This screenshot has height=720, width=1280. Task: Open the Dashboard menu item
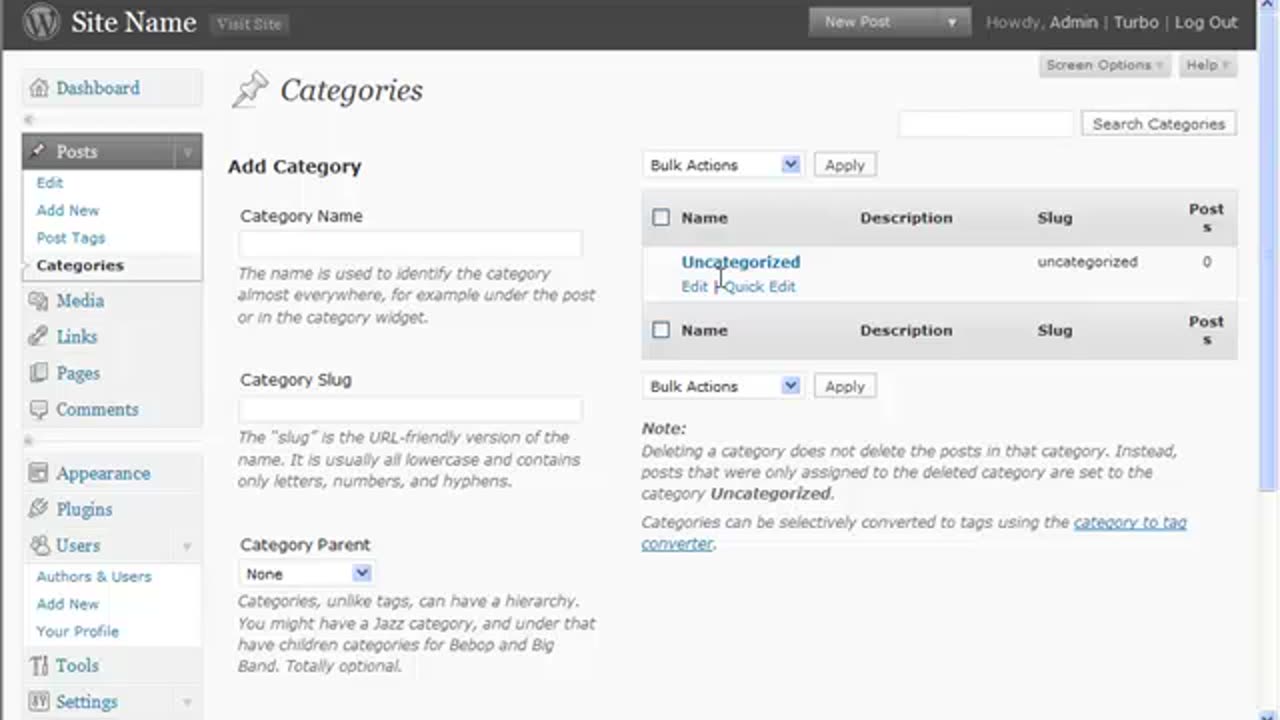[98, 88]
